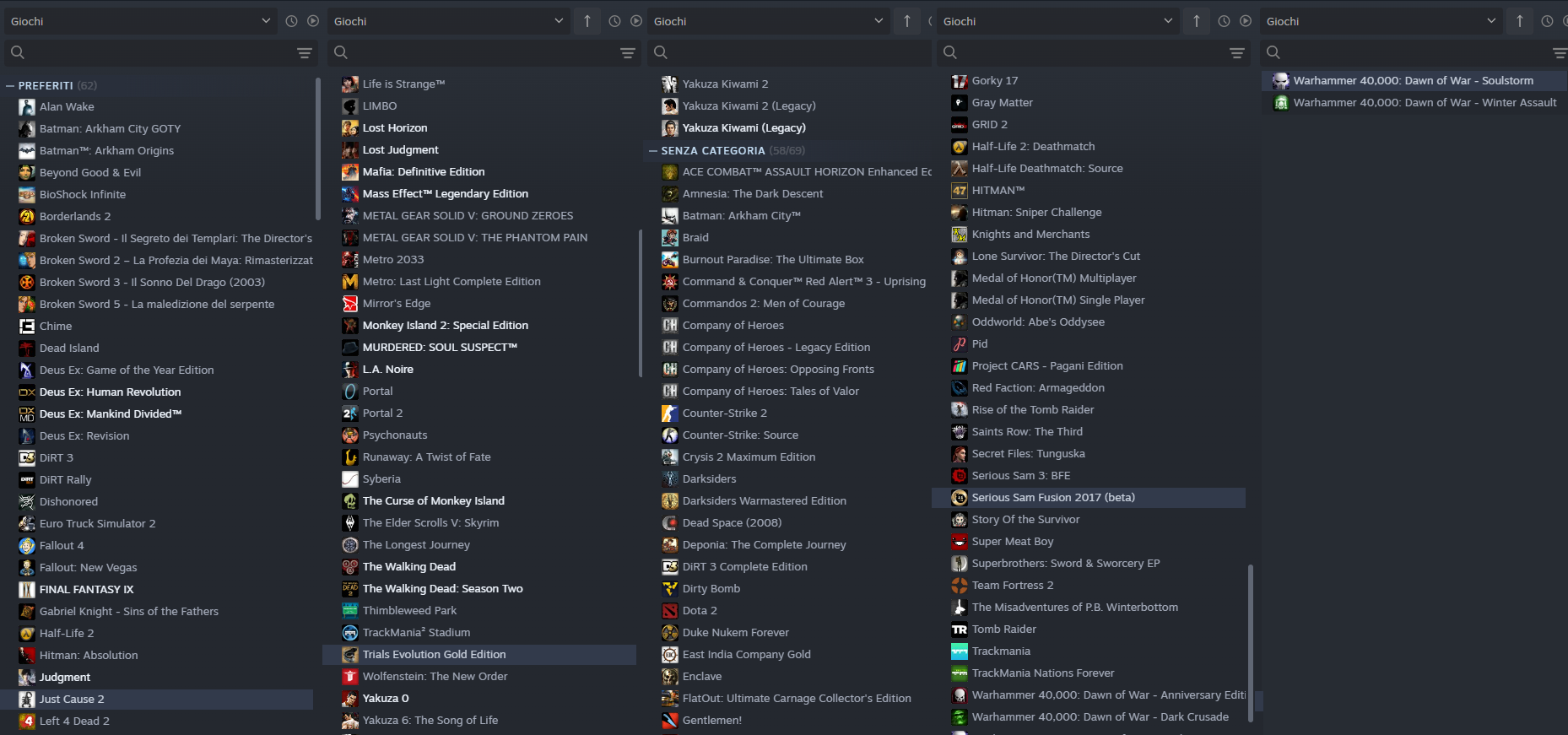Click the filter options icon above the PREFERITI list
The height and width of the screenshot is (735, 1568).
(x=305, y=53)
